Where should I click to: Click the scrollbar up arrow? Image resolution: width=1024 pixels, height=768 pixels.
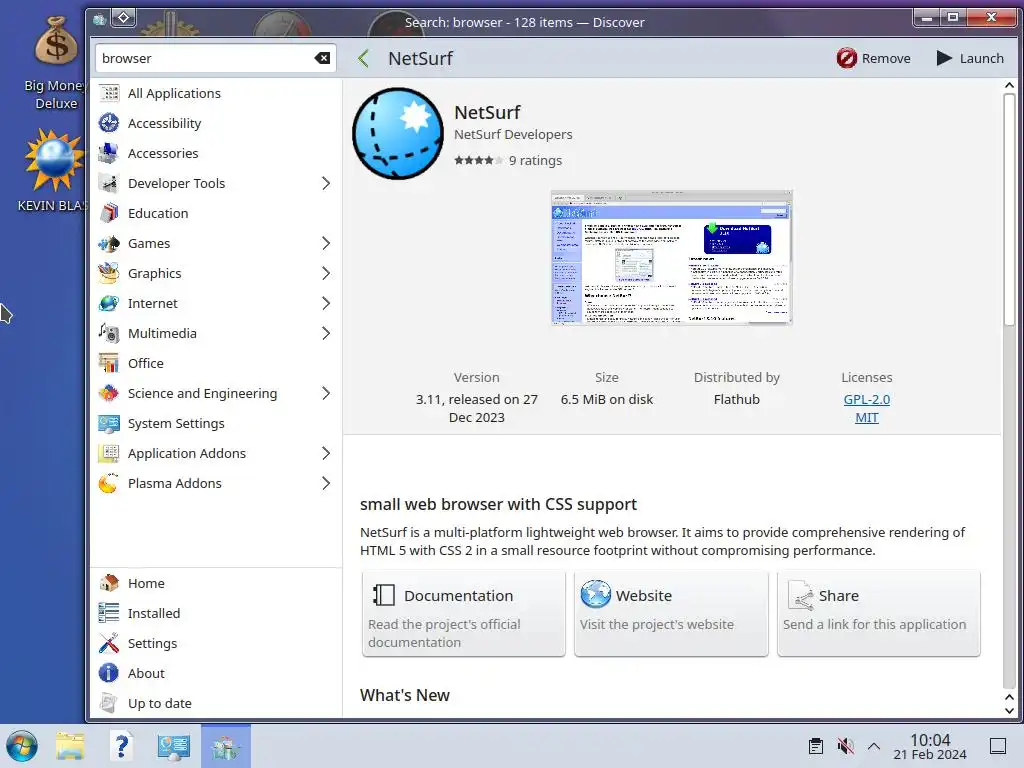(1009, 85)
